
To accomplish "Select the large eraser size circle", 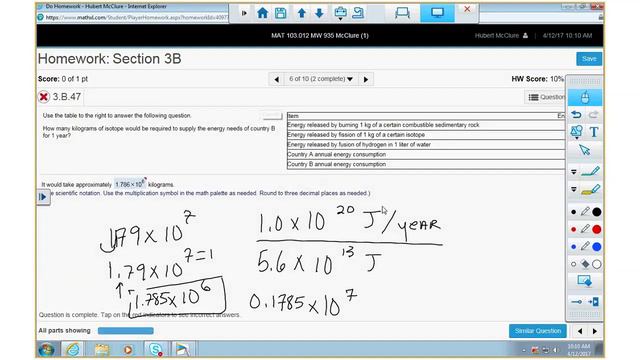I will pyautogui.click(x=597, y=264).
